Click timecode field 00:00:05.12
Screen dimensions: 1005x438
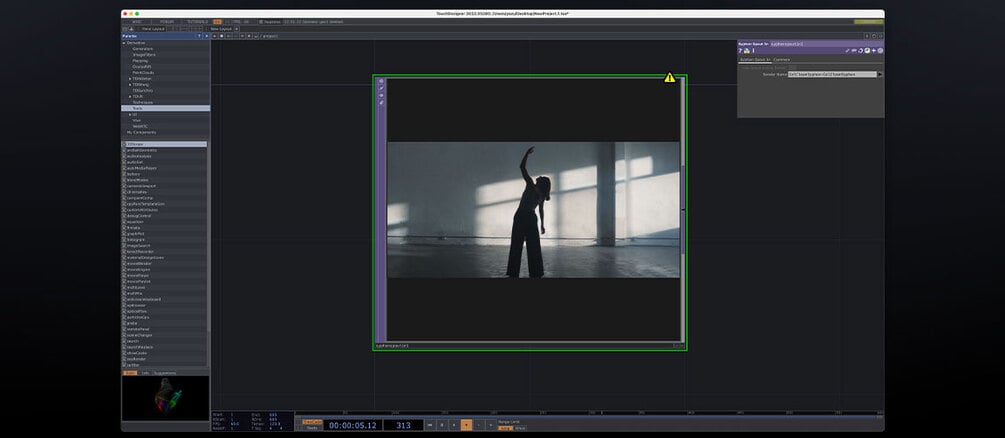pos(353,425)
